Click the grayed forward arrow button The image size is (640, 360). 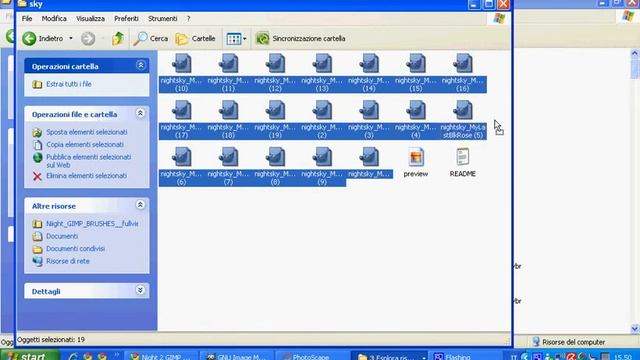click(x=88, y=38)
